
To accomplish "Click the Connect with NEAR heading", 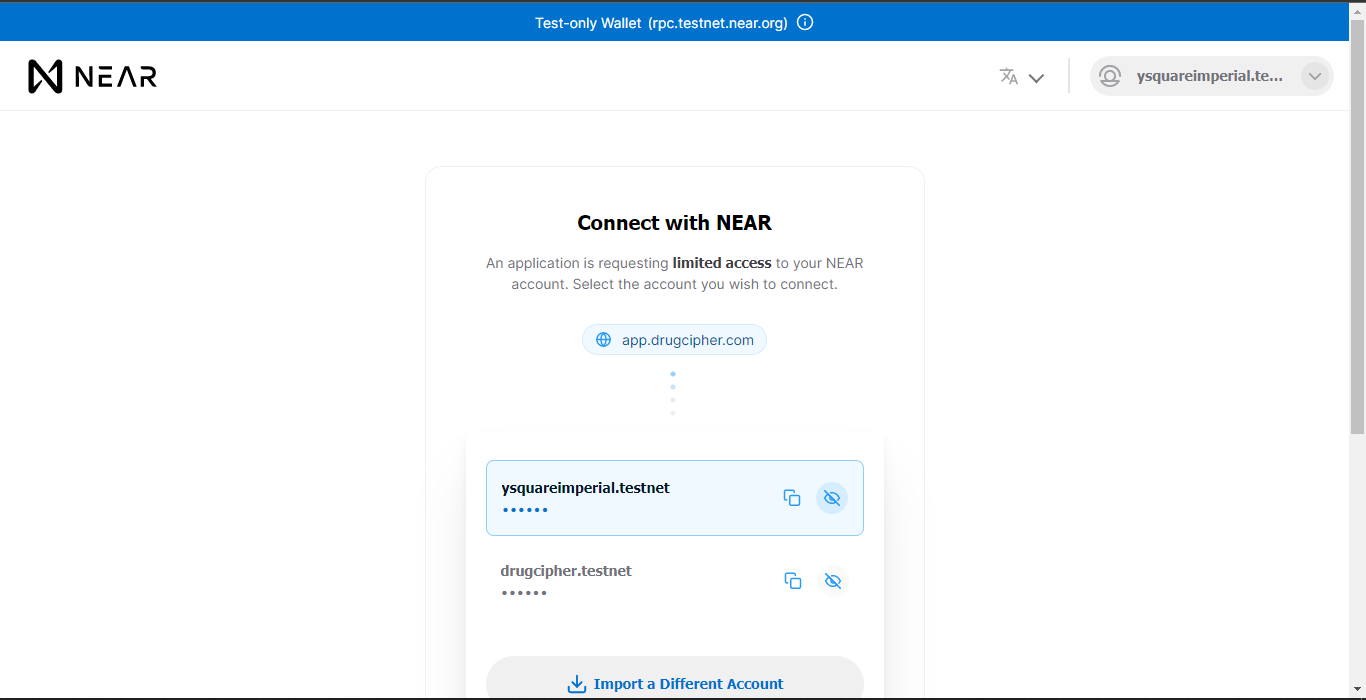I will (675, 223).
